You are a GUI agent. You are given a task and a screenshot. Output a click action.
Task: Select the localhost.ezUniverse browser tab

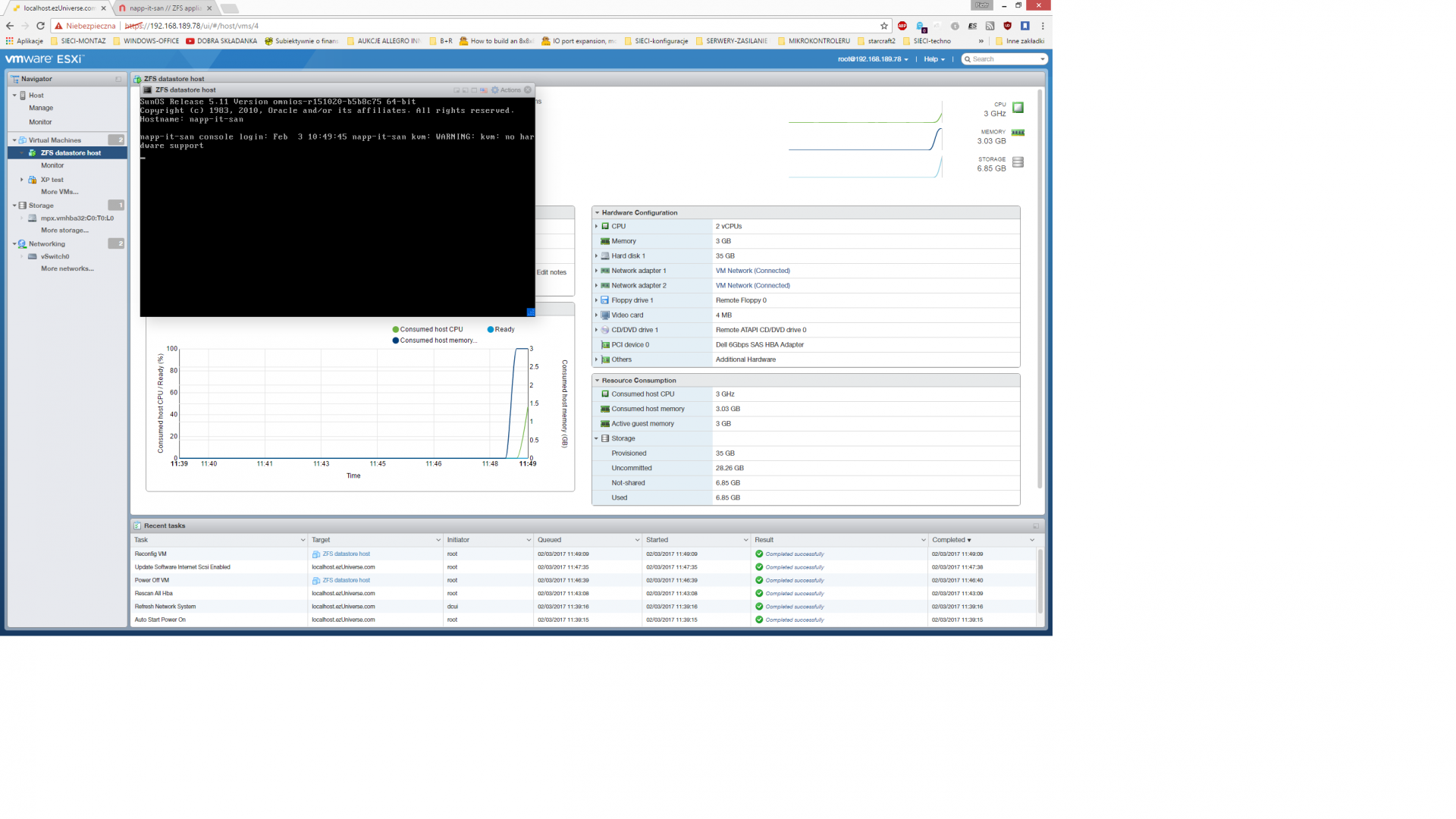tap(59, 8)
